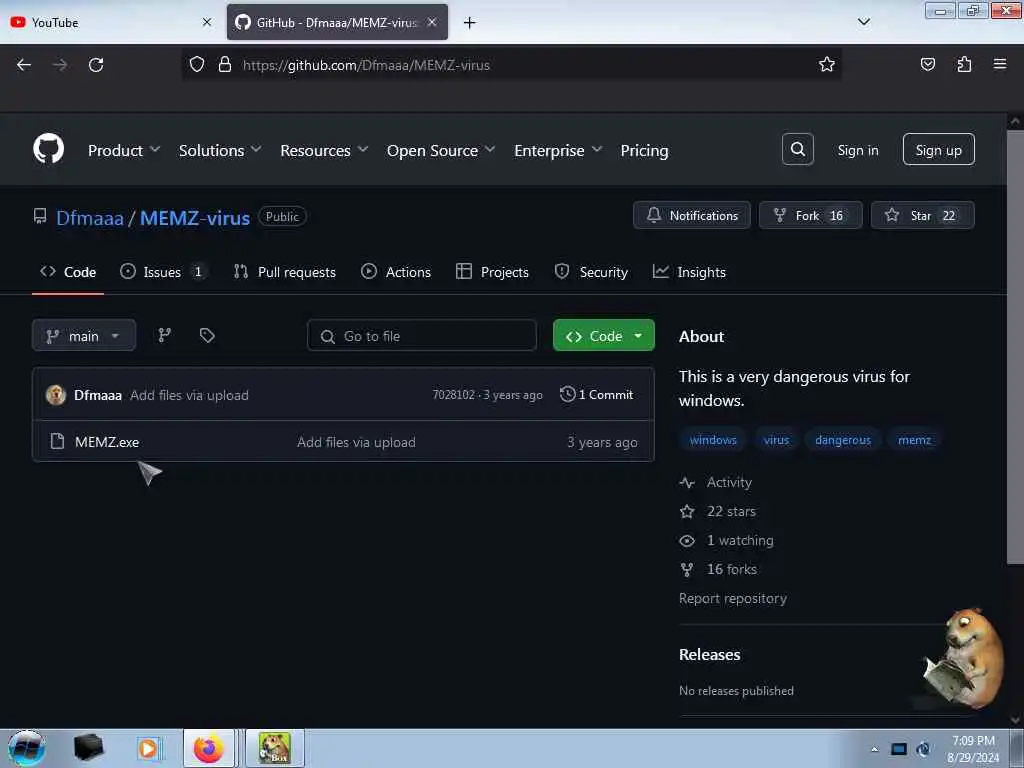Image resolution: width=1024 pixels, height=768 pixels.
Task: Click the memz topic tag
Action: click(914, 440)
